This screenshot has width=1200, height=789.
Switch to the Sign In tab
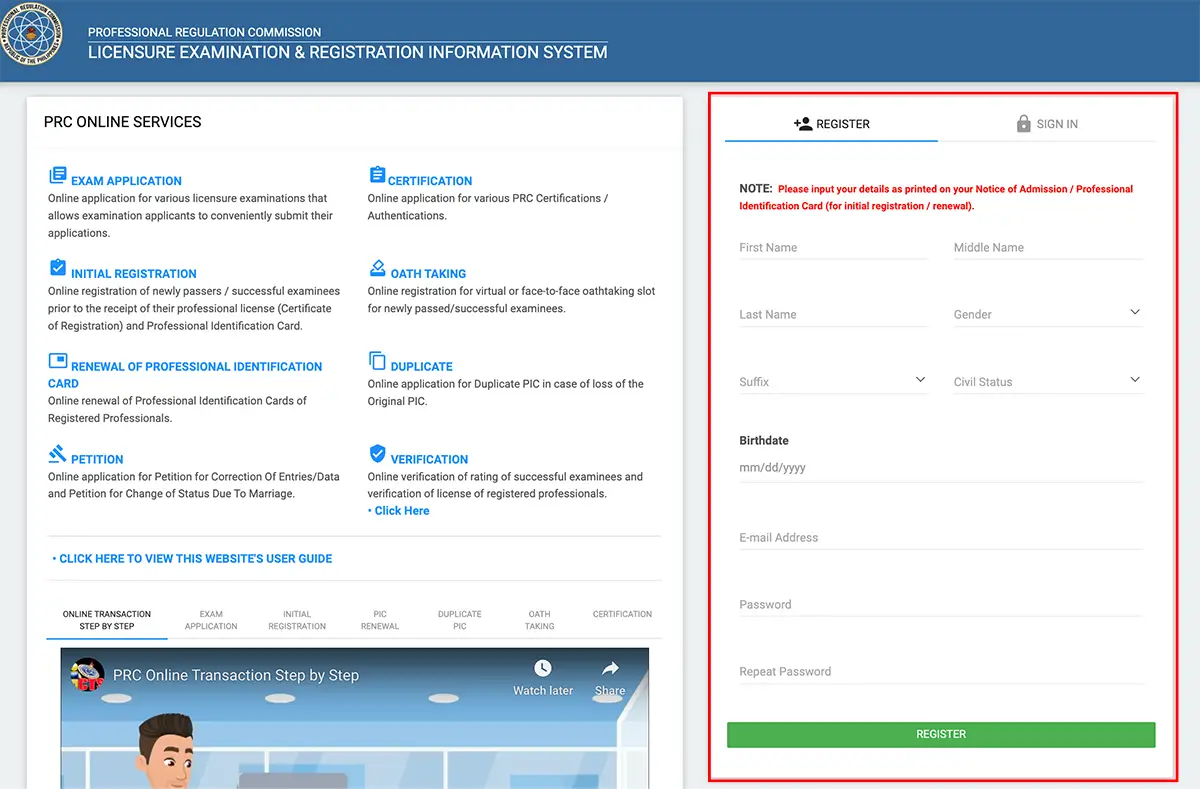1046,124
